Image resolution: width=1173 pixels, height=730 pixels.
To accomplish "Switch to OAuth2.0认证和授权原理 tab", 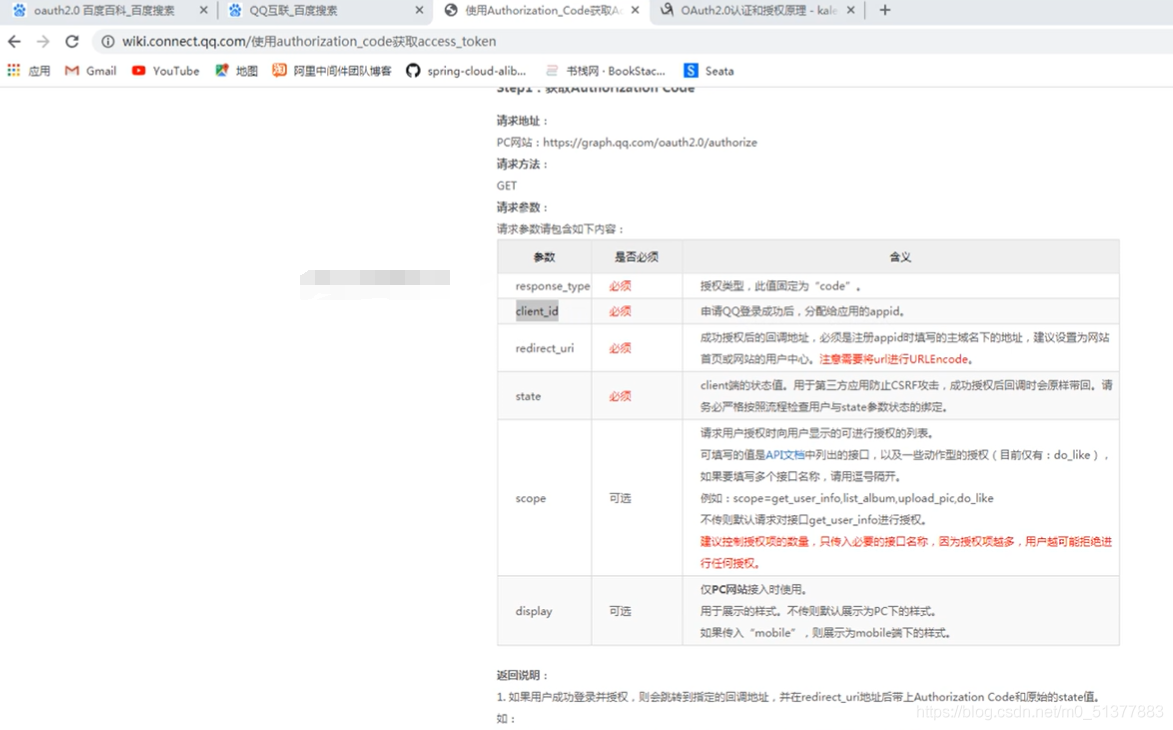I will (756, 10).
